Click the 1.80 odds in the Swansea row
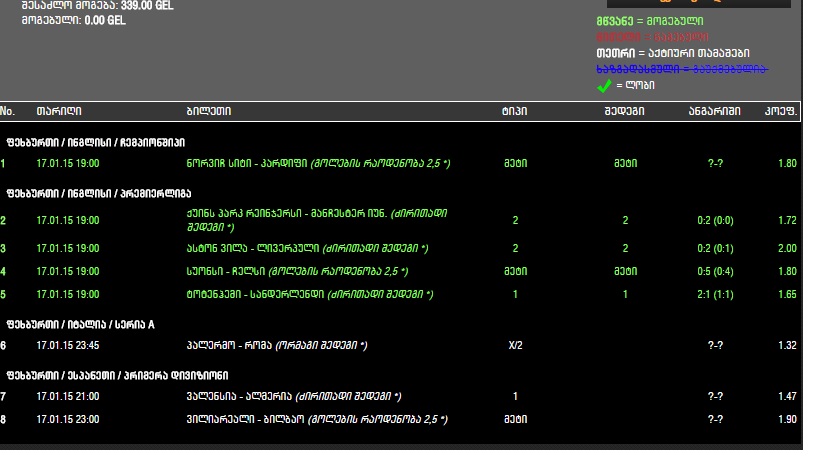Image resolution: width=819 pixels, height=460 pixels. [787, 272]
